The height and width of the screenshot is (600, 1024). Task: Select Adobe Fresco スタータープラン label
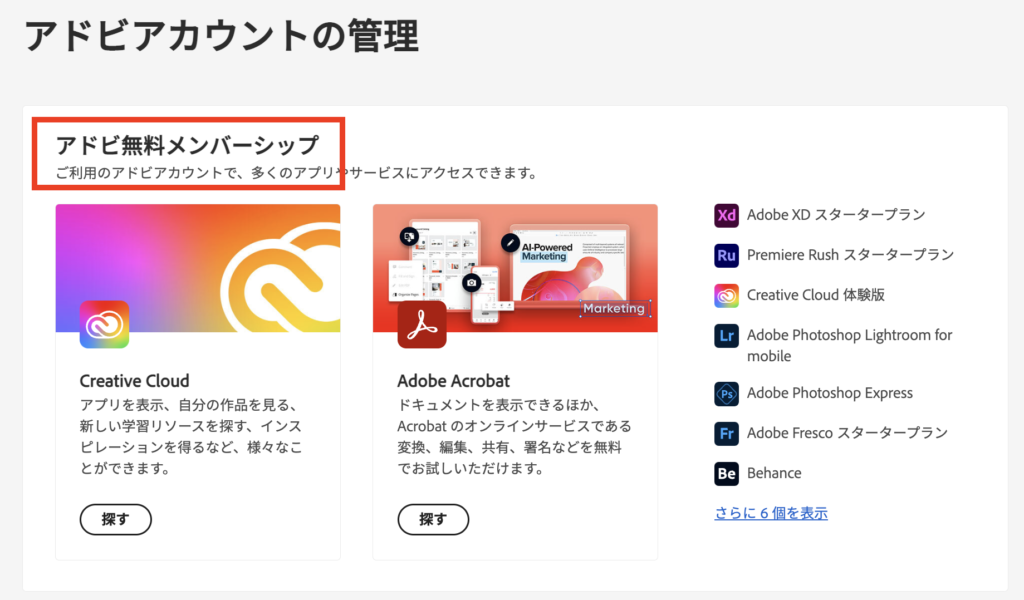847,433
